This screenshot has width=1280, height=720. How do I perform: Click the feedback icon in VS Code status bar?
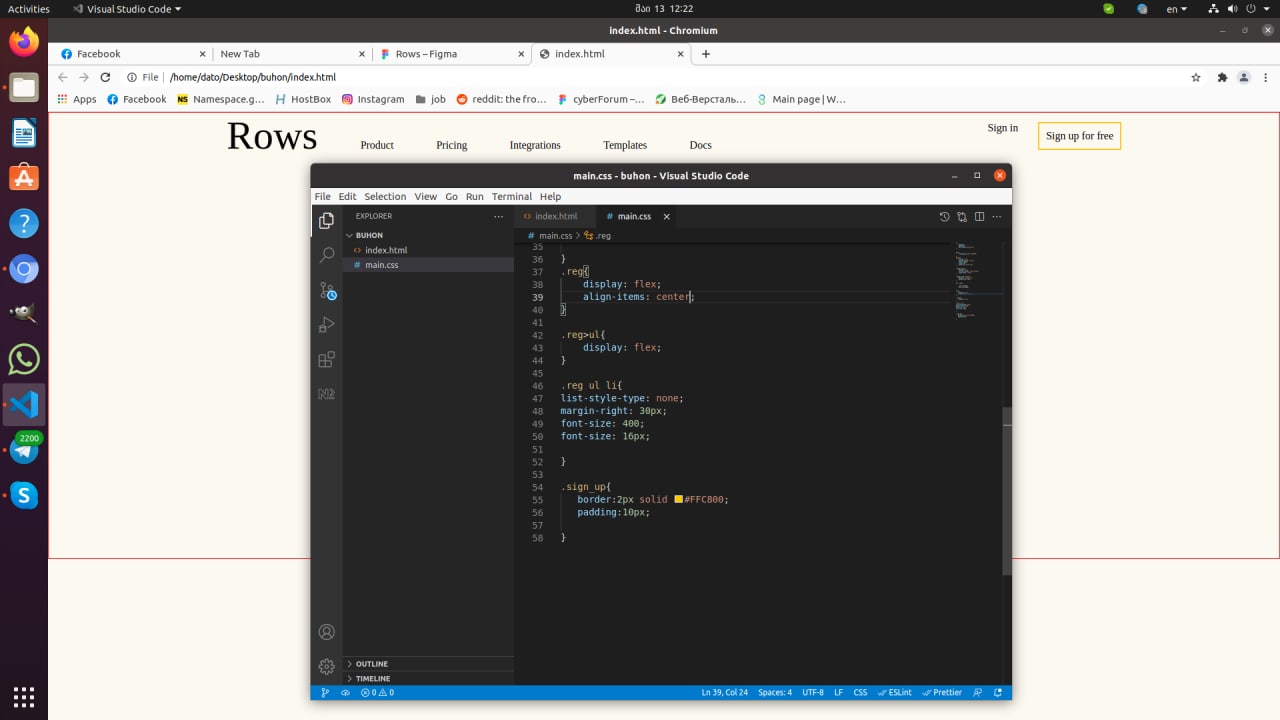click(x=978, y=692)
